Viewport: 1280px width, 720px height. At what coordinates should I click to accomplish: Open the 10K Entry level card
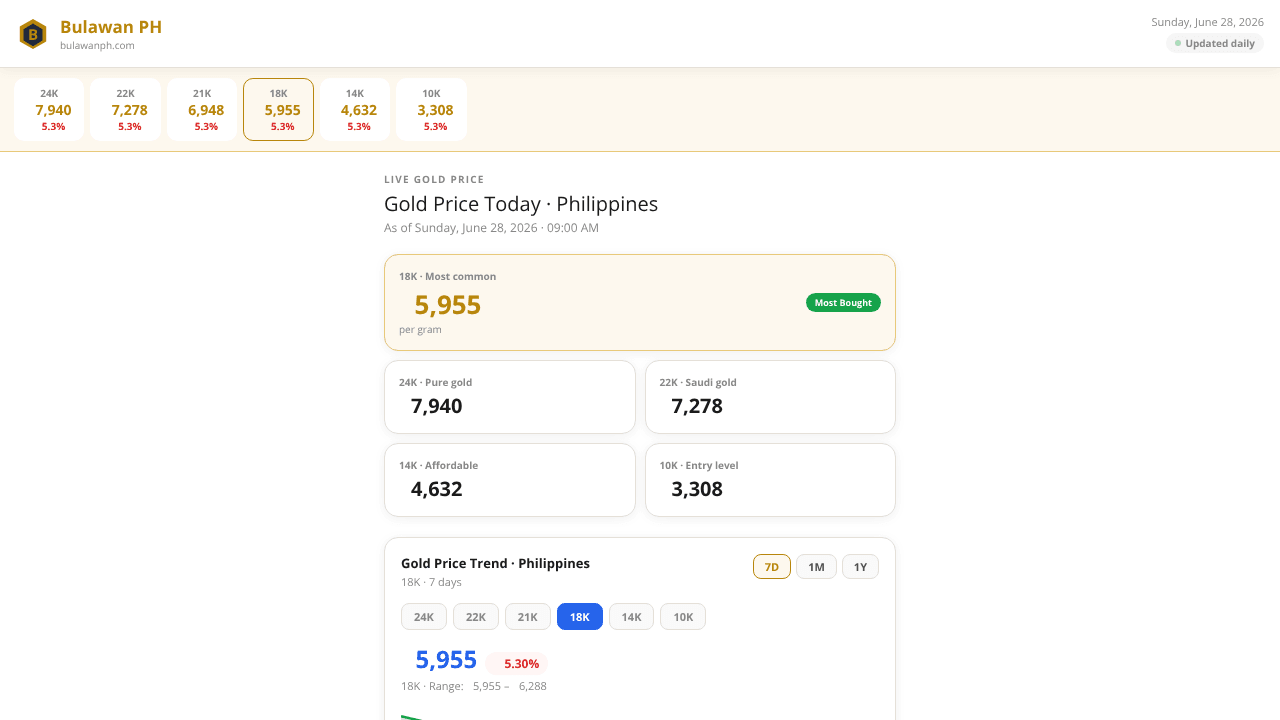coord(770,480)
